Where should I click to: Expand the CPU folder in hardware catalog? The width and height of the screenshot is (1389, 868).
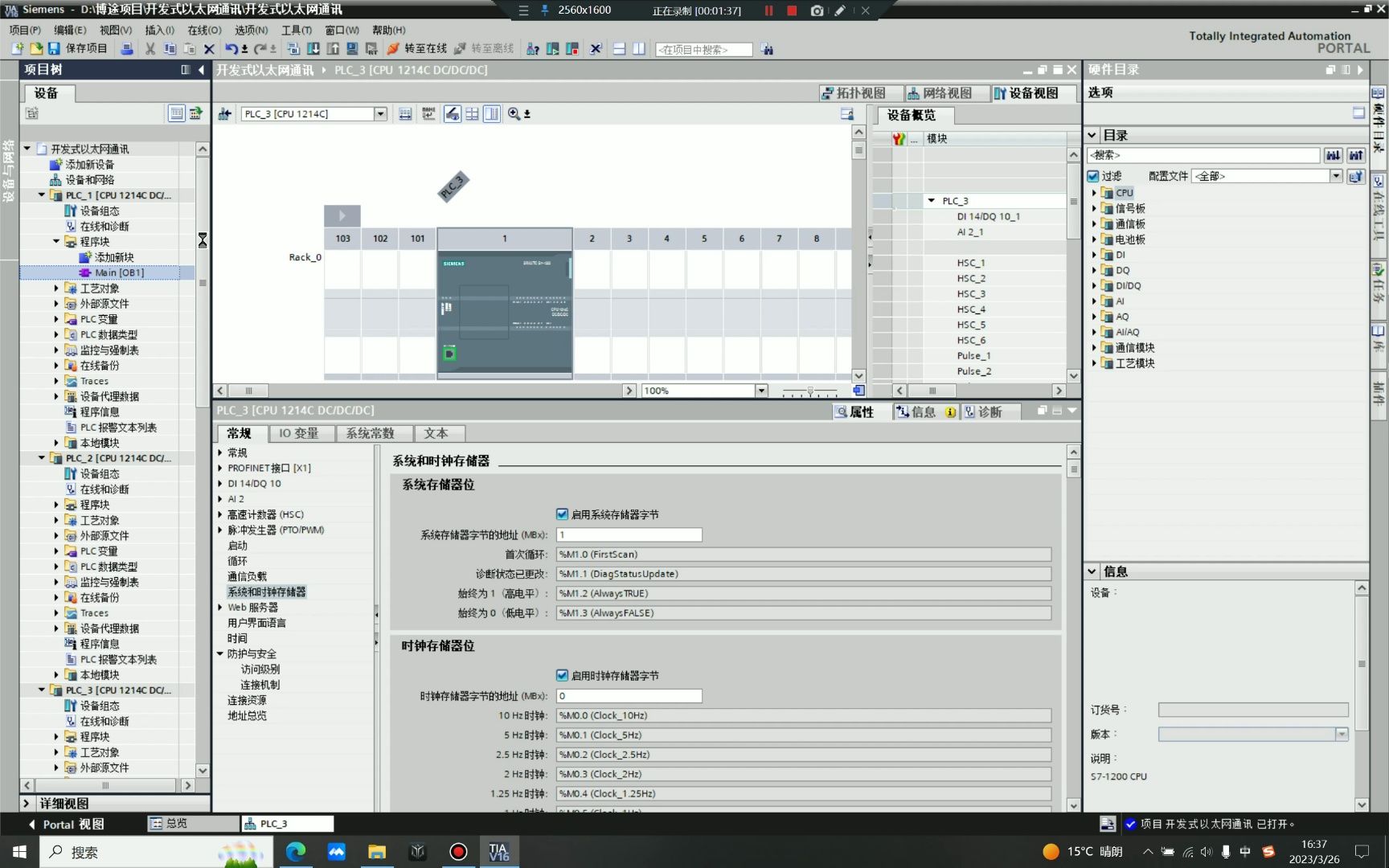point(1093,193)
